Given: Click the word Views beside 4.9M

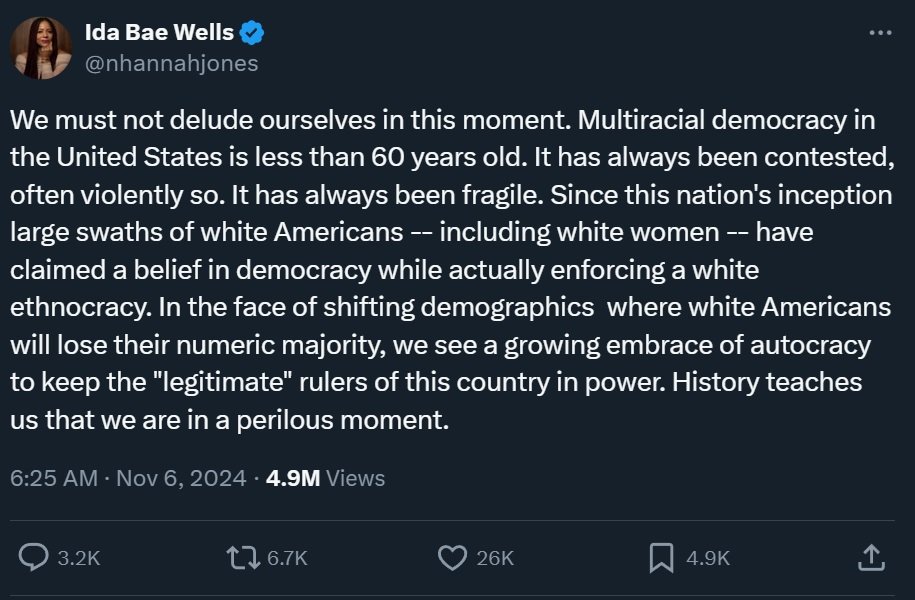Looking at the screenshot, I should (x=356, y=478).
